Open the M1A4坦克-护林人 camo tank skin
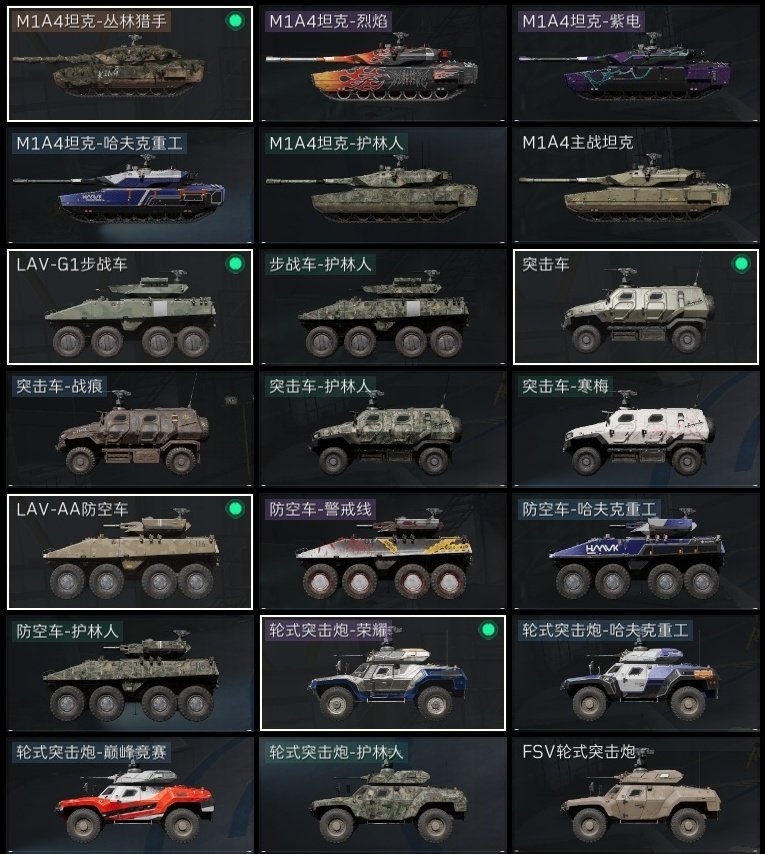The image size is (765, 854). 383,185
